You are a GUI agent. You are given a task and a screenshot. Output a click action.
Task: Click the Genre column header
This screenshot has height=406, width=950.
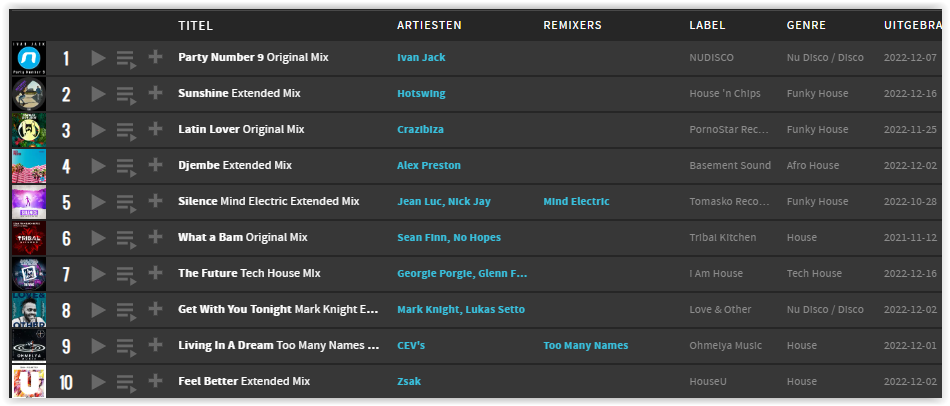(x=806, y=25)
